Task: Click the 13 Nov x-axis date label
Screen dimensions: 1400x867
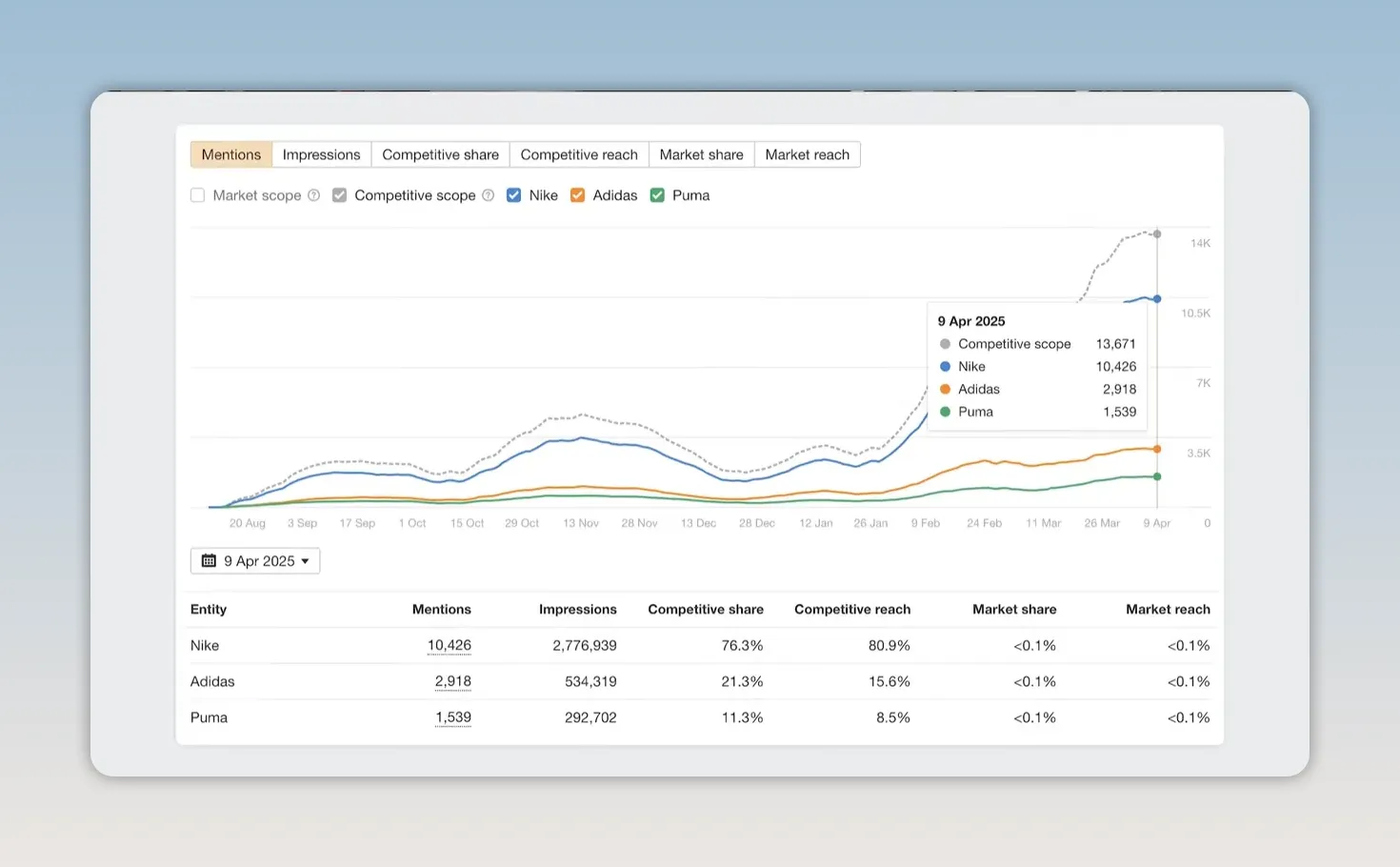Action: 581,523
